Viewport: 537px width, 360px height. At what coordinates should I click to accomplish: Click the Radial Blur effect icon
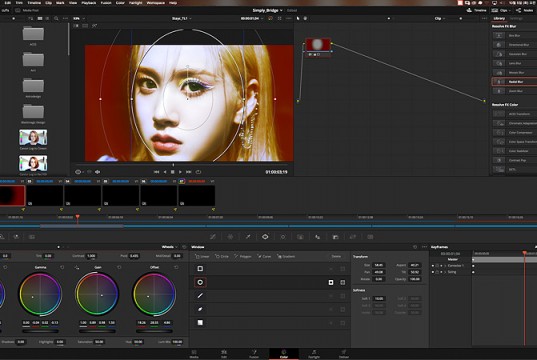click(x=499, y=82)
